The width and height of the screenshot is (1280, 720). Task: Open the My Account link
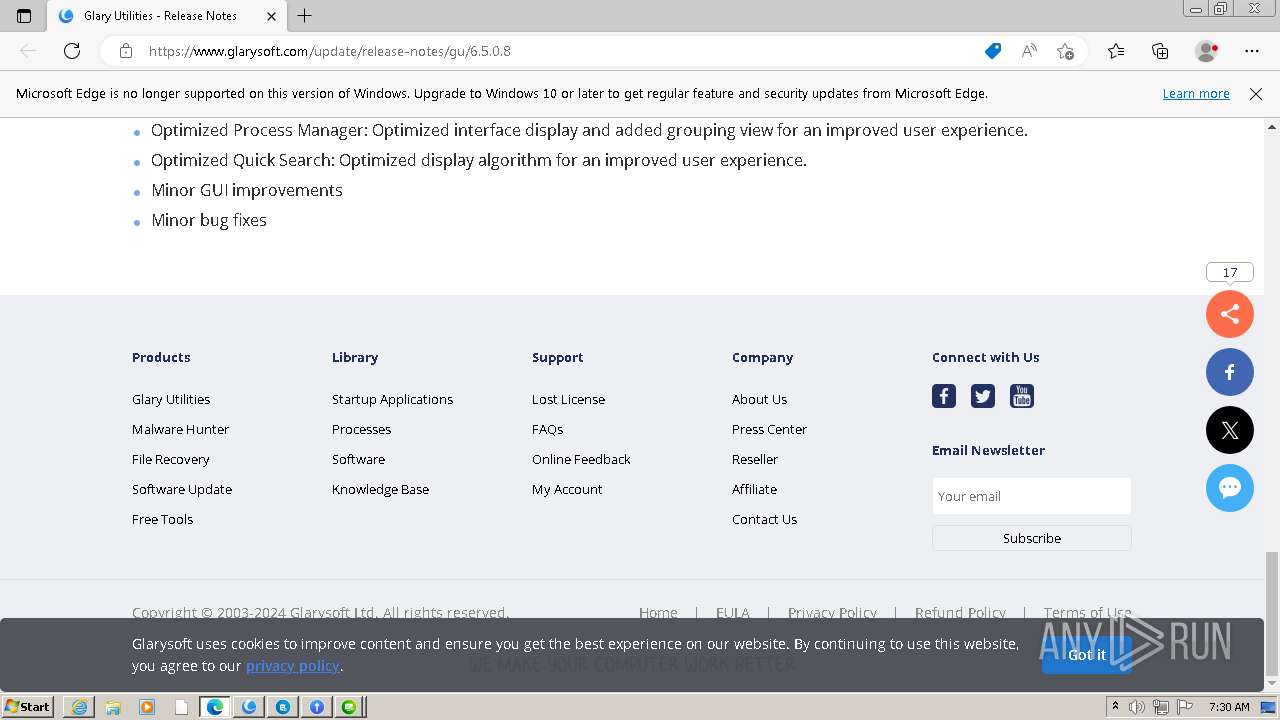pos(567,489)
